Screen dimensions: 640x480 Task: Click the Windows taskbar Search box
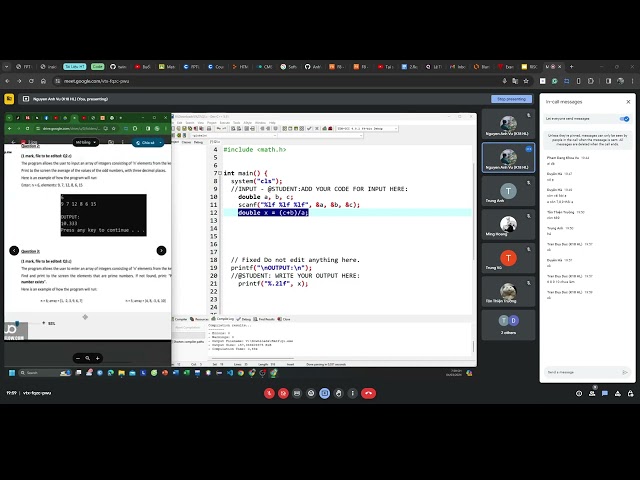coord(45,373)
